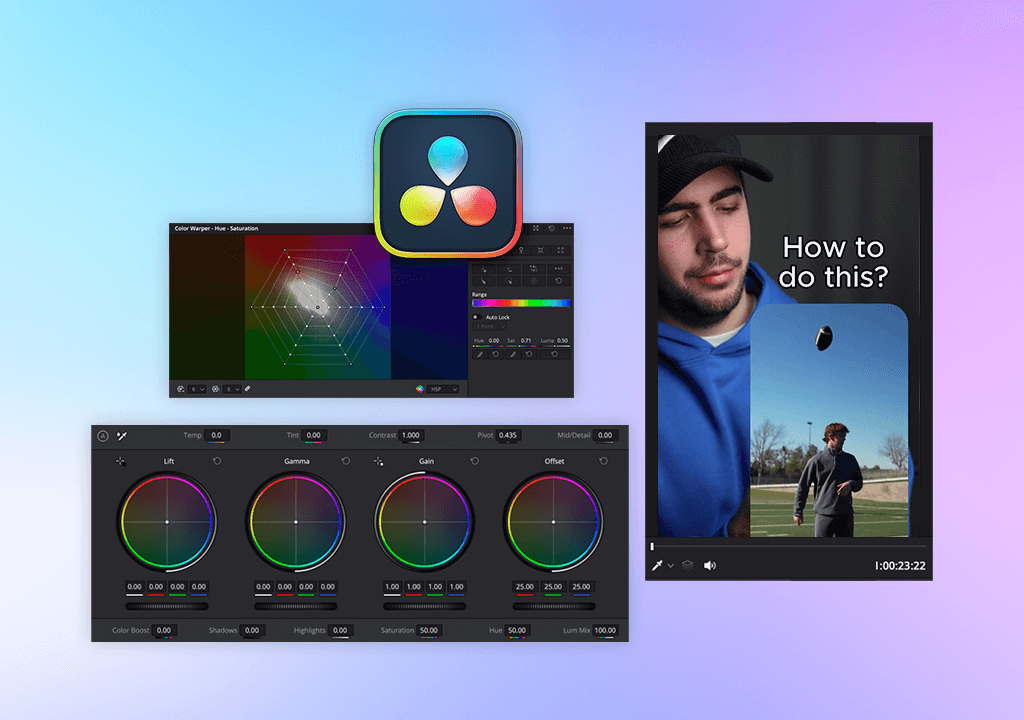This screenshot has width=1024, height=720.
Task: Open the '1 Point' dropdown under Auto Lock
Action: click(490, 327)
